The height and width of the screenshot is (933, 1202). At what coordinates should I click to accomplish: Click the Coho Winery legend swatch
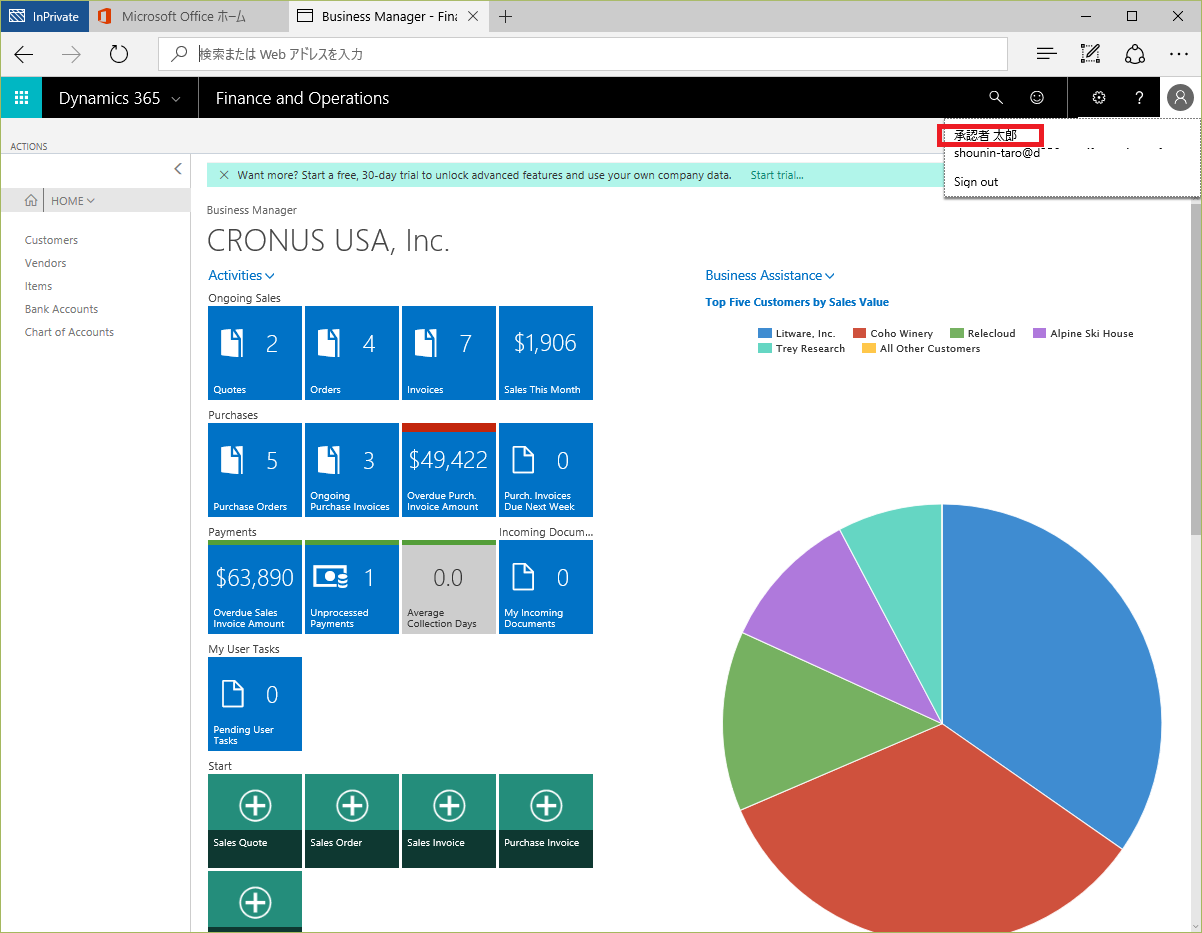click(x=859, y=334)
